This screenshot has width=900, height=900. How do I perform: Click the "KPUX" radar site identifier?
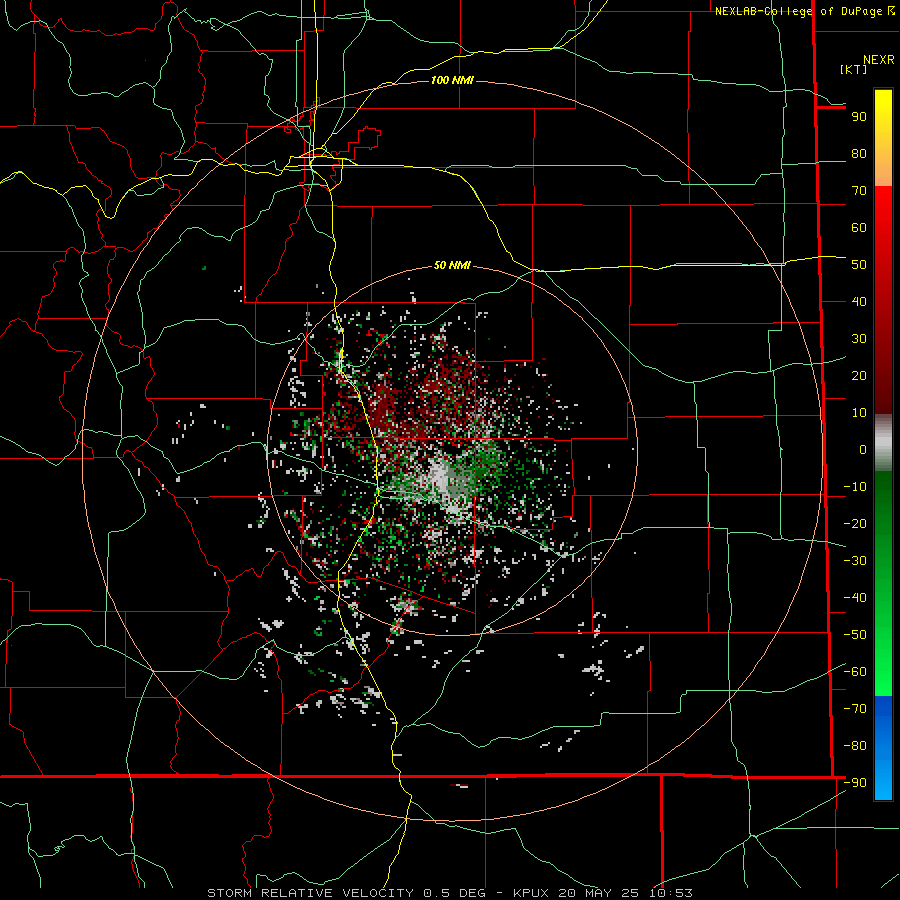point(531,893)
